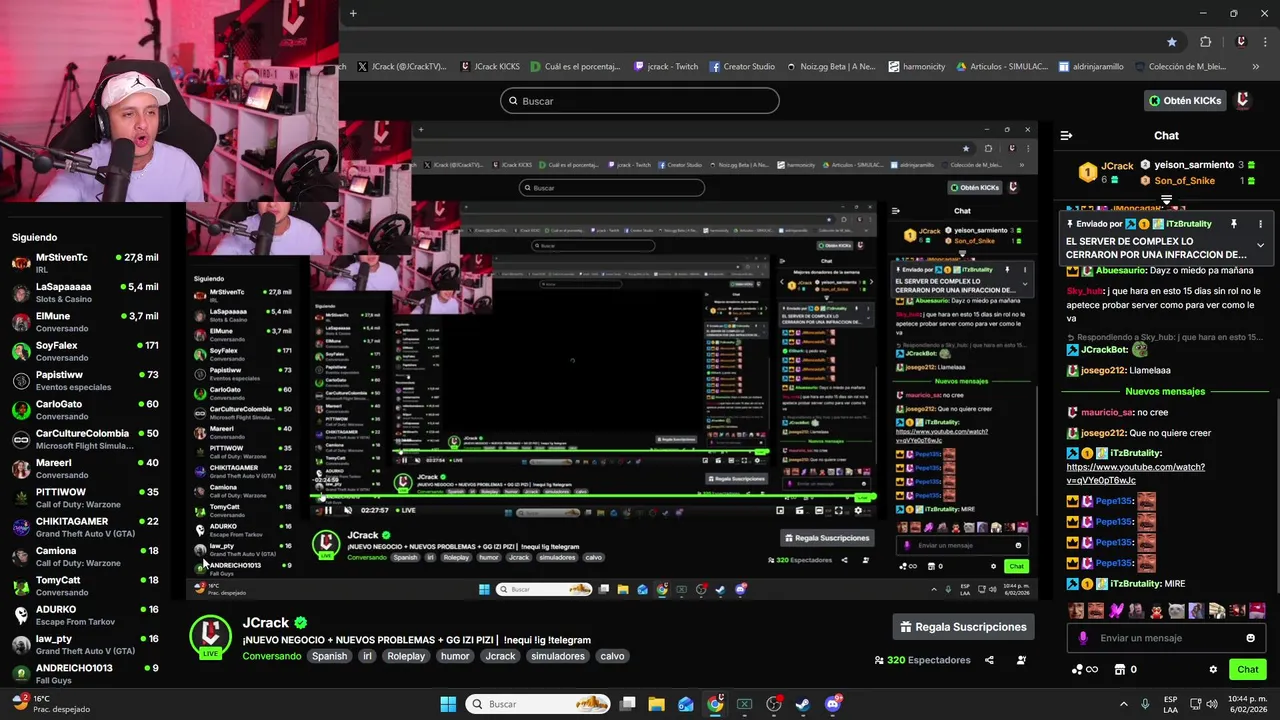Send message with green Chat button
The height and width of the screenshot is (720, 1280).
click(1248, 670)
